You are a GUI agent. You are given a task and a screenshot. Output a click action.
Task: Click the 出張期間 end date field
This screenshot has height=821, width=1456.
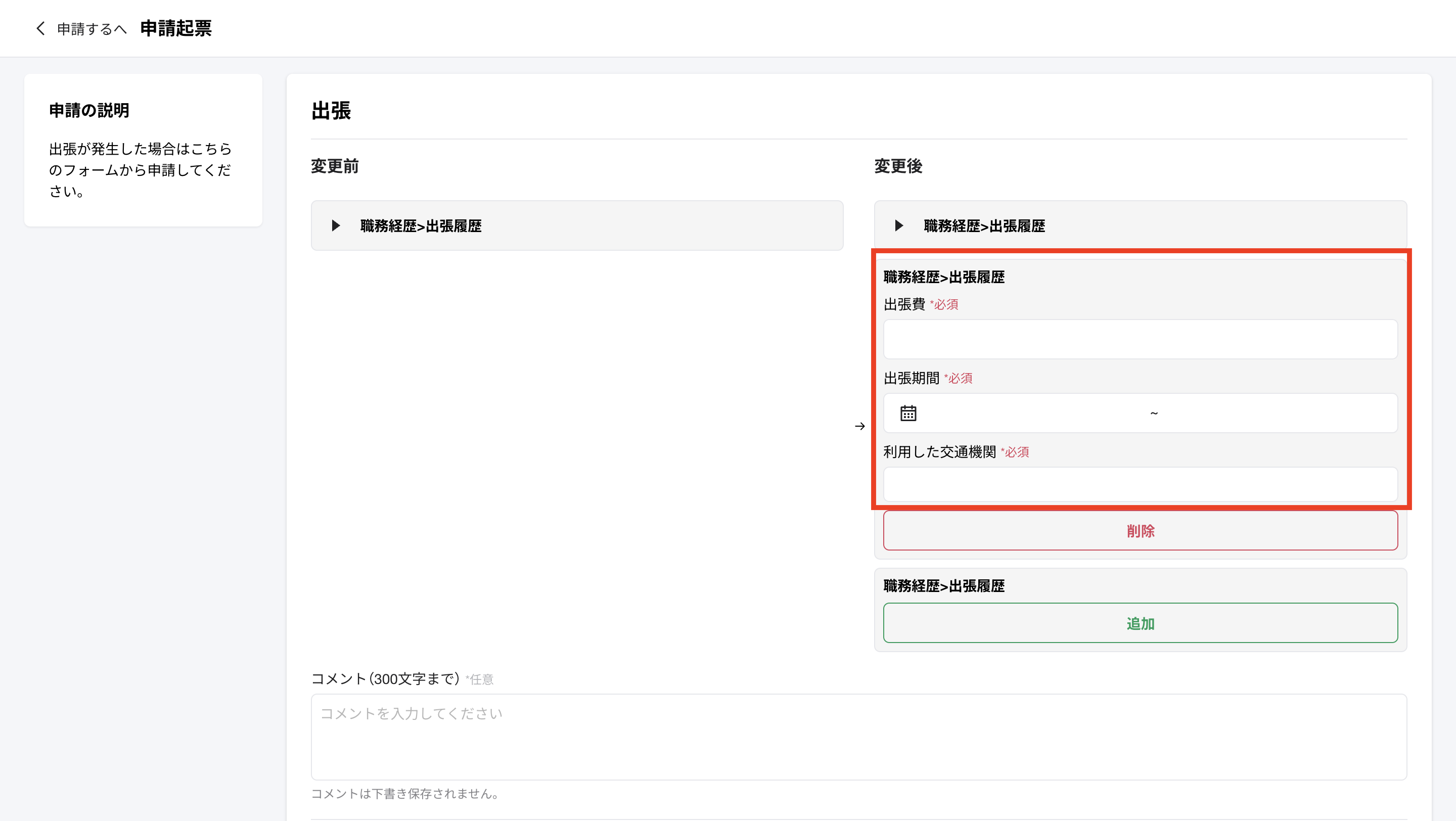(1278, 413)
